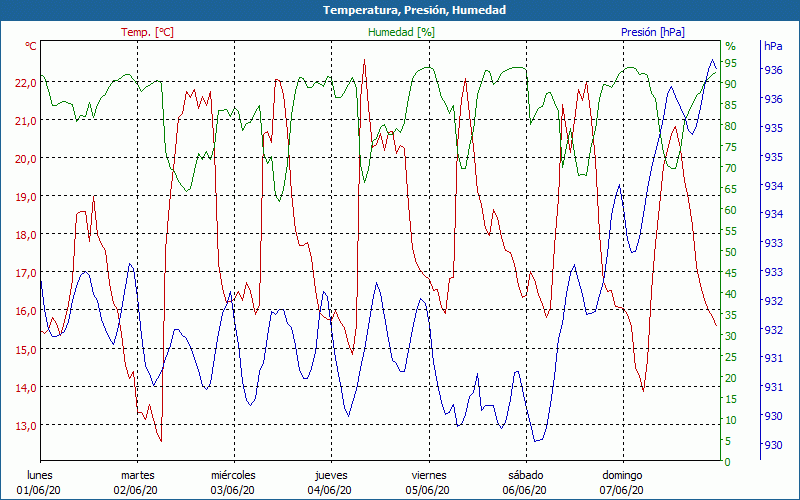This screenshot has width=800, height=500.
Task: Click the "miércoles" day label
Action: click(233, 476)
